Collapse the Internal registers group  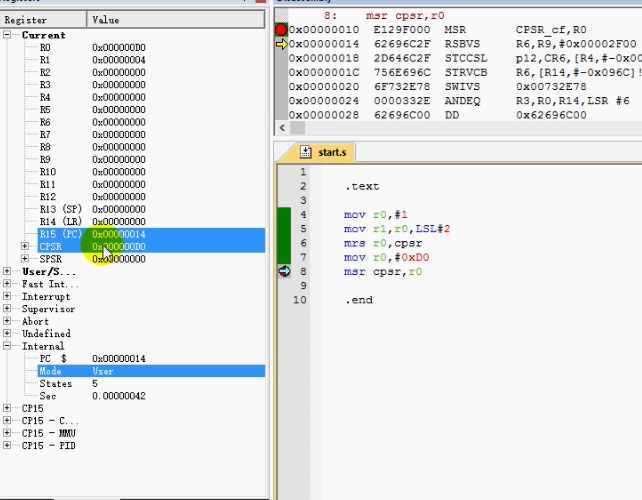(x=8, y=346)
